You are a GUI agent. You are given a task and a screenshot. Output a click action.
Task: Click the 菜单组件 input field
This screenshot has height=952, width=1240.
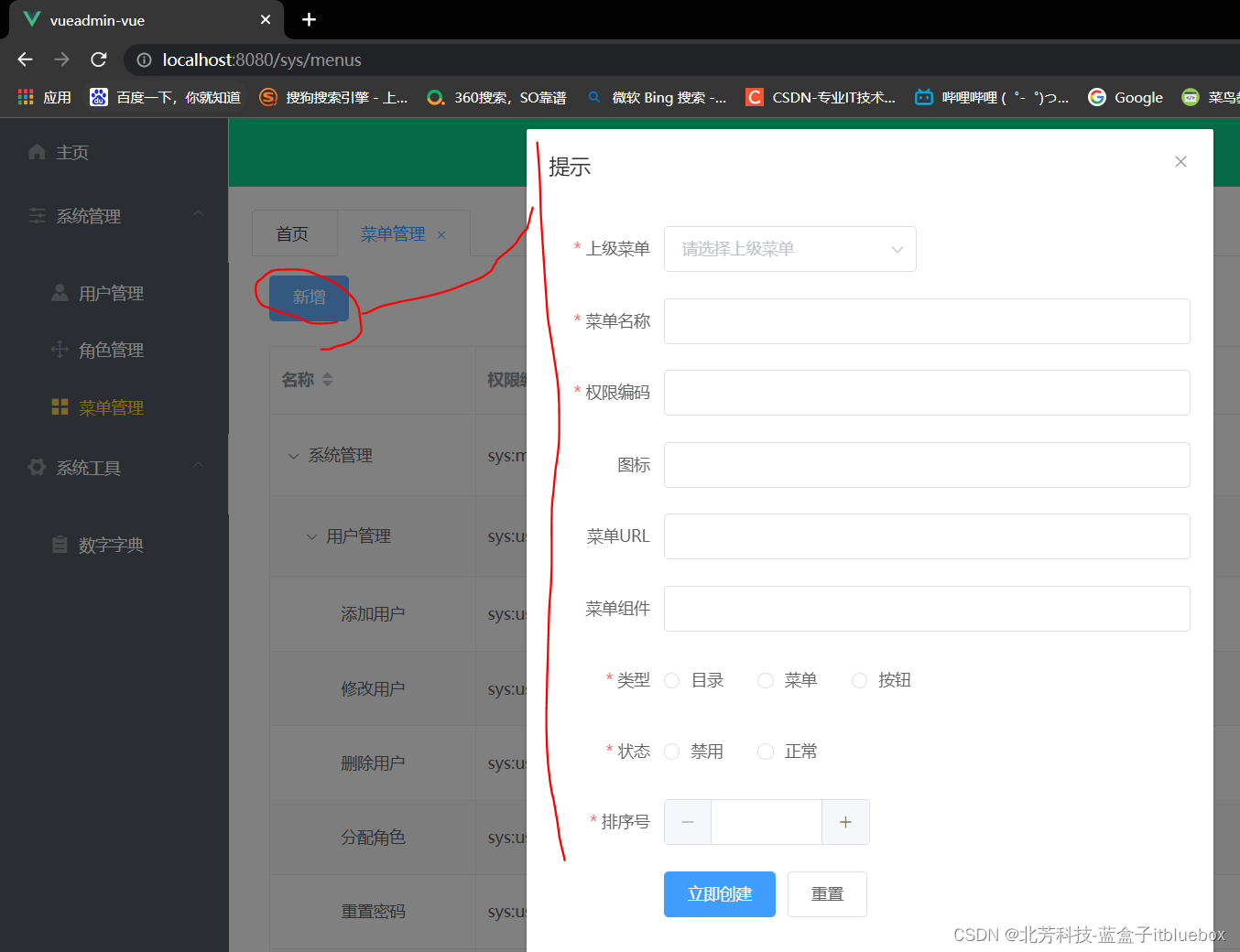[x=927, y=609]
